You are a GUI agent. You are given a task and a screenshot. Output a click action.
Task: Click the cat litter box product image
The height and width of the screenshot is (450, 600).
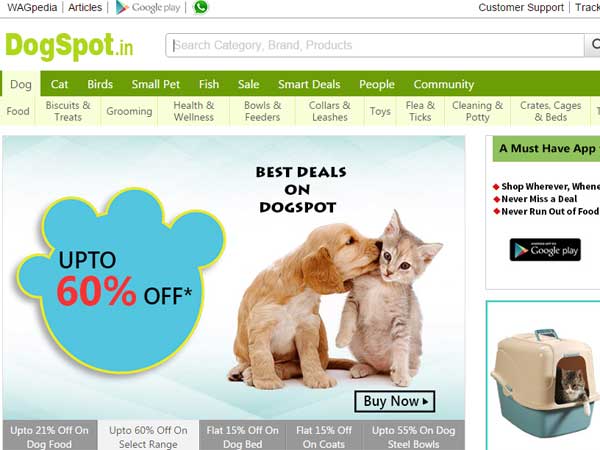[544, 383]
